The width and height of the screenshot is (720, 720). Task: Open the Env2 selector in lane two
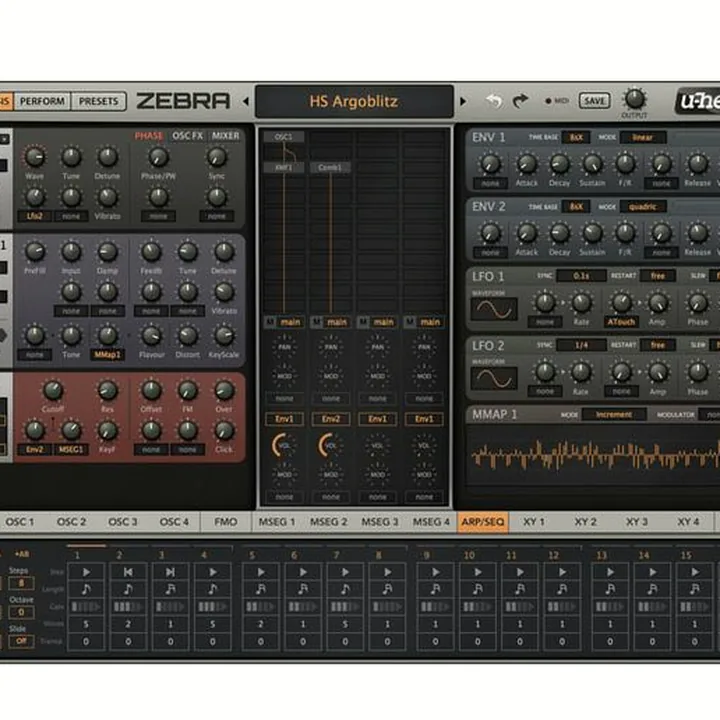click(331, 419)
